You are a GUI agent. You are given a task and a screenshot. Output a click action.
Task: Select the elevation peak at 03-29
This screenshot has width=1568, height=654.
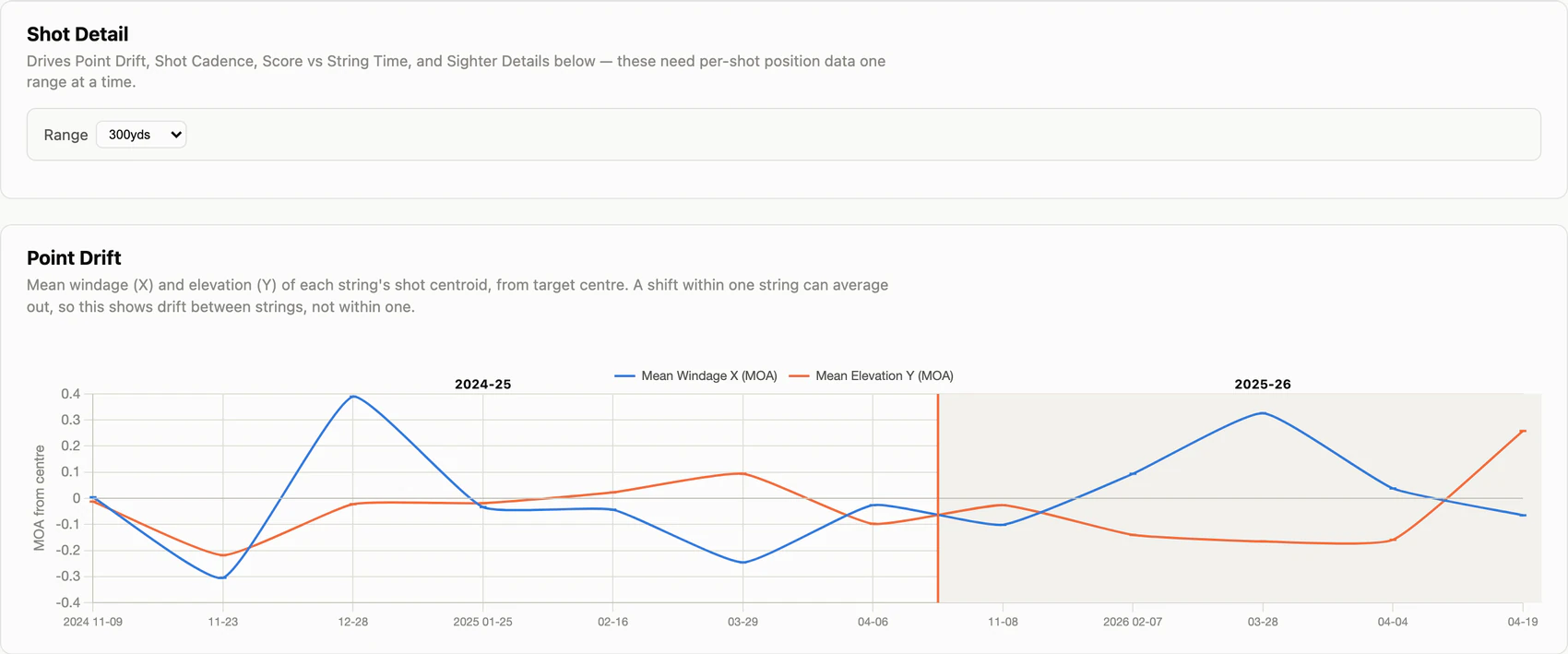[742, 473]
